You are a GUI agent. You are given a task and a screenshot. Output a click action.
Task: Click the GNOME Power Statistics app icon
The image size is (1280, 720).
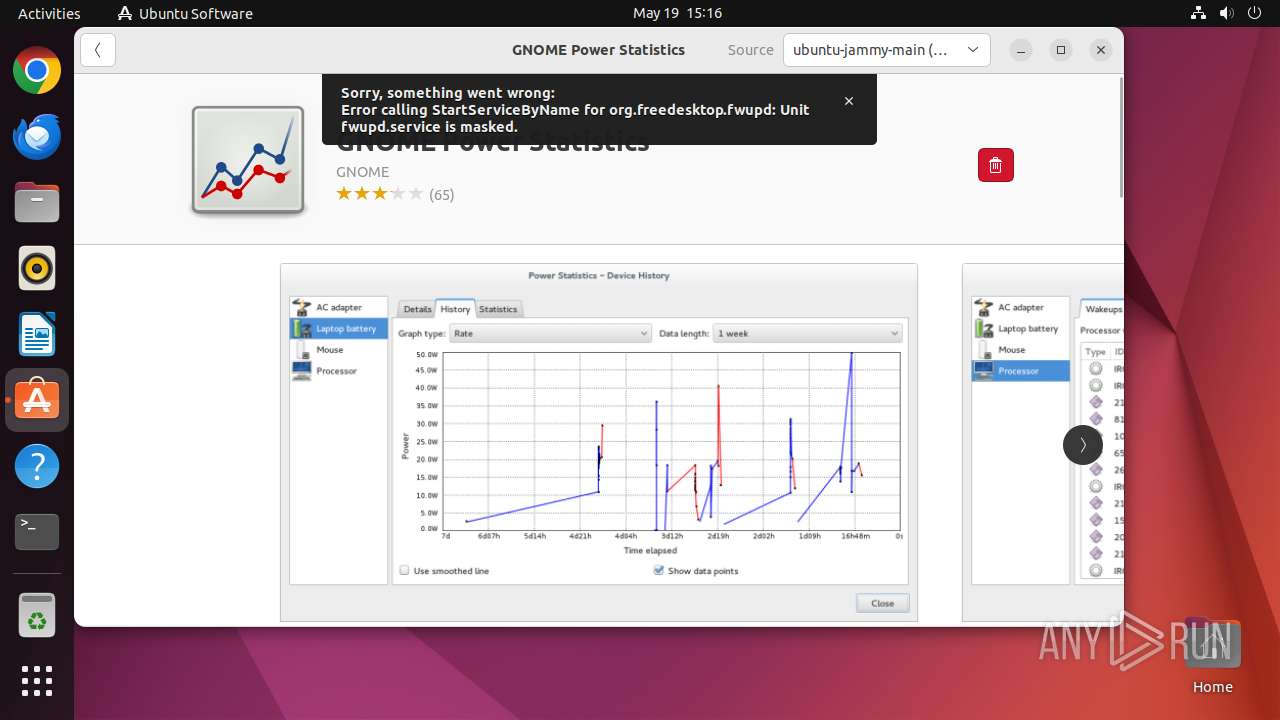pyautogui.click(x=248, y=160)
